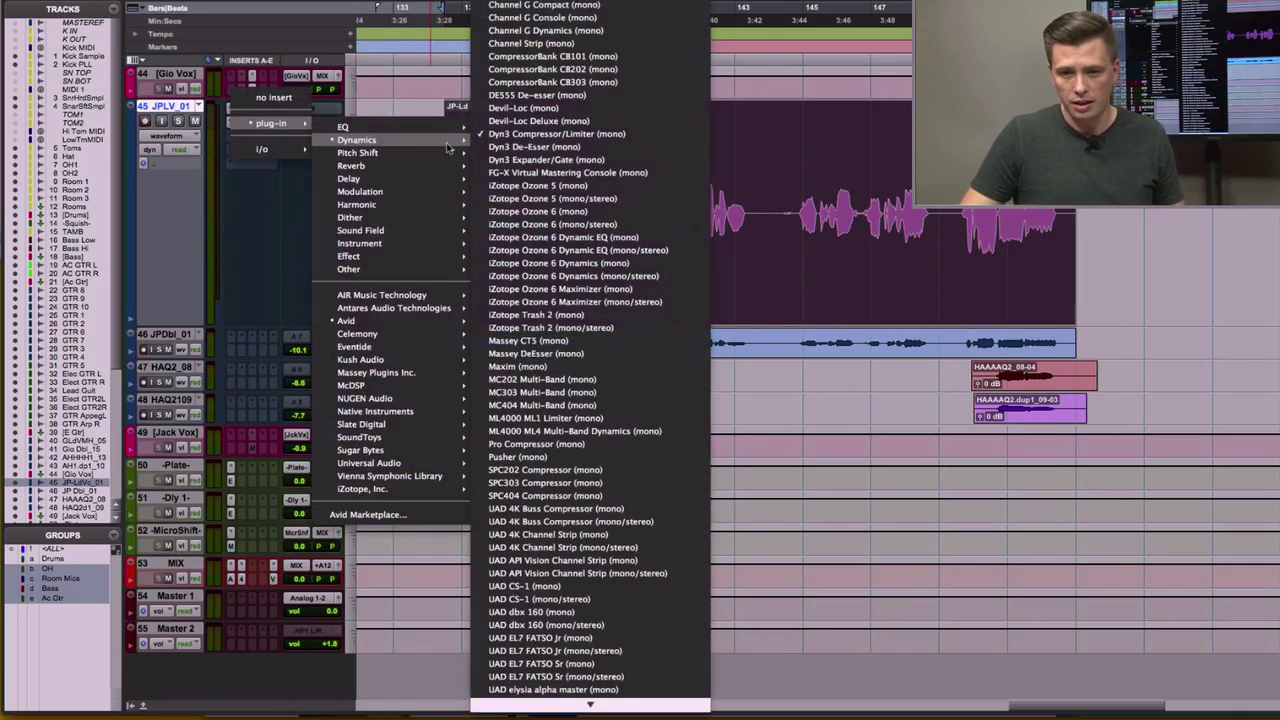Record-enable track 47 HAQ2_08

pos(143,382)
